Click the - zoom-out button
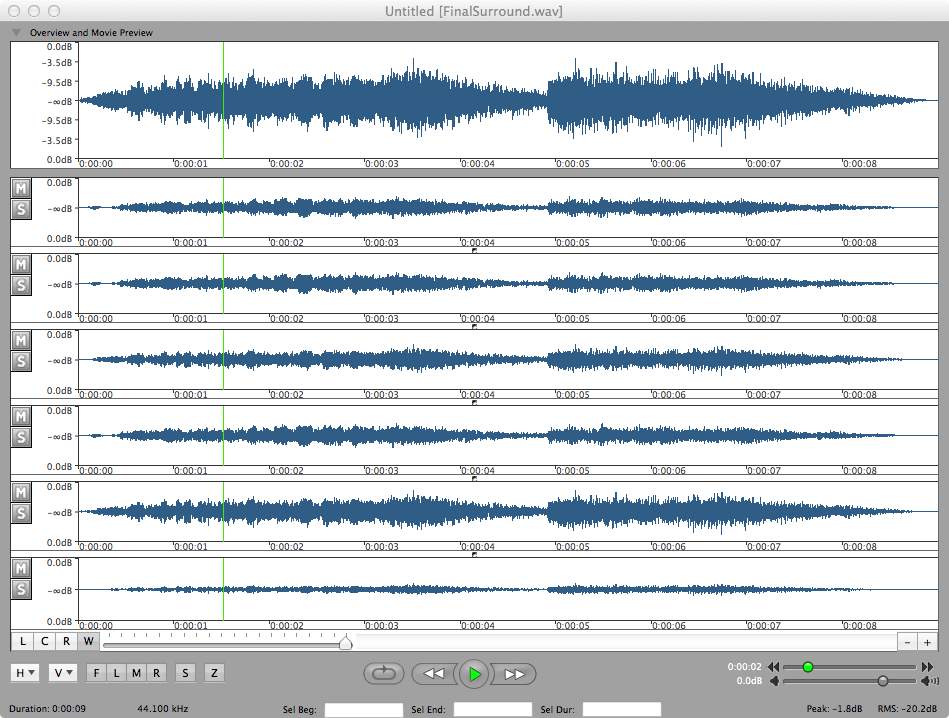The image size is (949, 718). coord(907,641)
